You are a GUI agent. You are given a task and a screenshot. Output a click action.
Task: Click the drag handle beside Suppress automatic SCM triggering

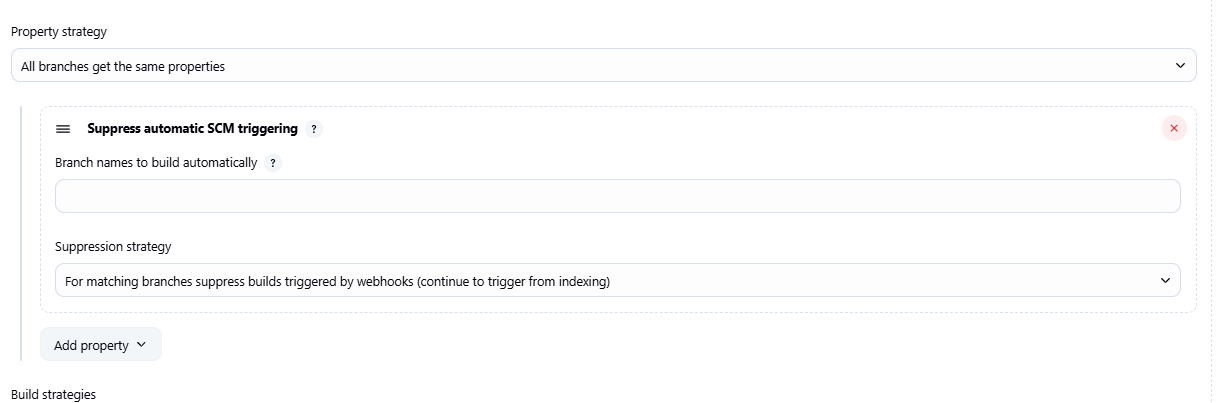coord(63,129)
